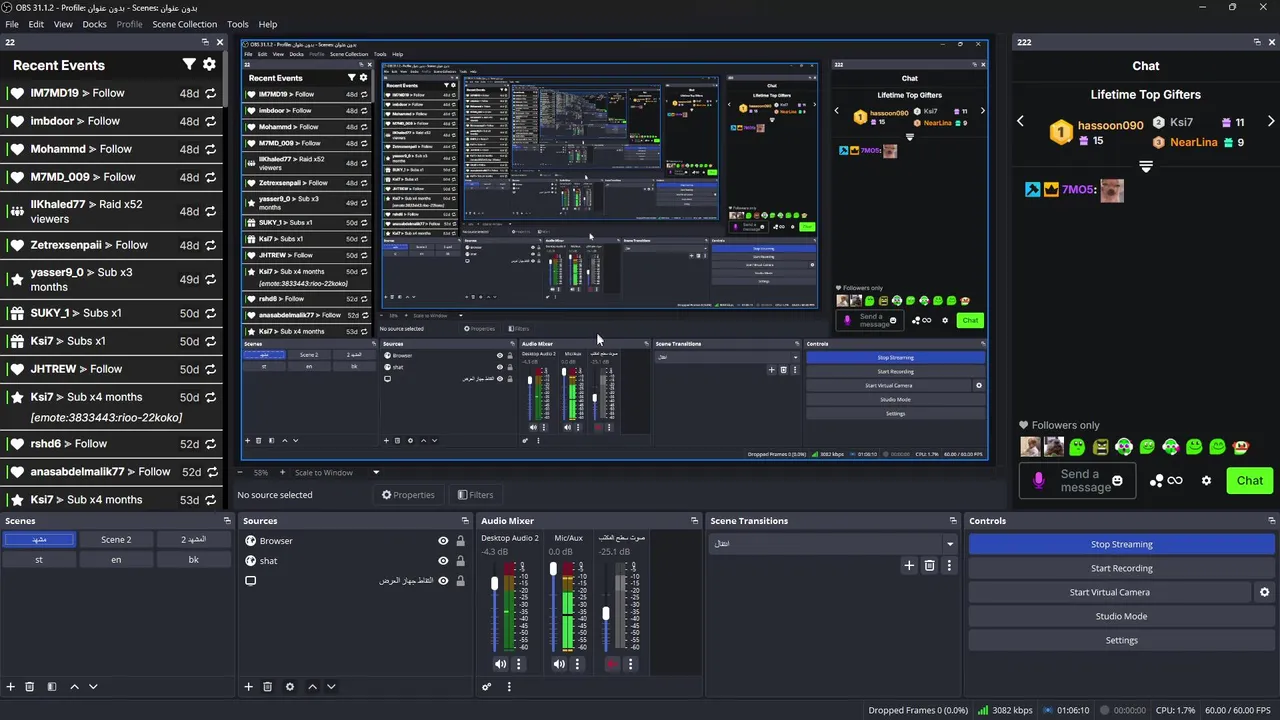Hide the Browser source with eye icon
The image size is (1280, 720).
443,541
